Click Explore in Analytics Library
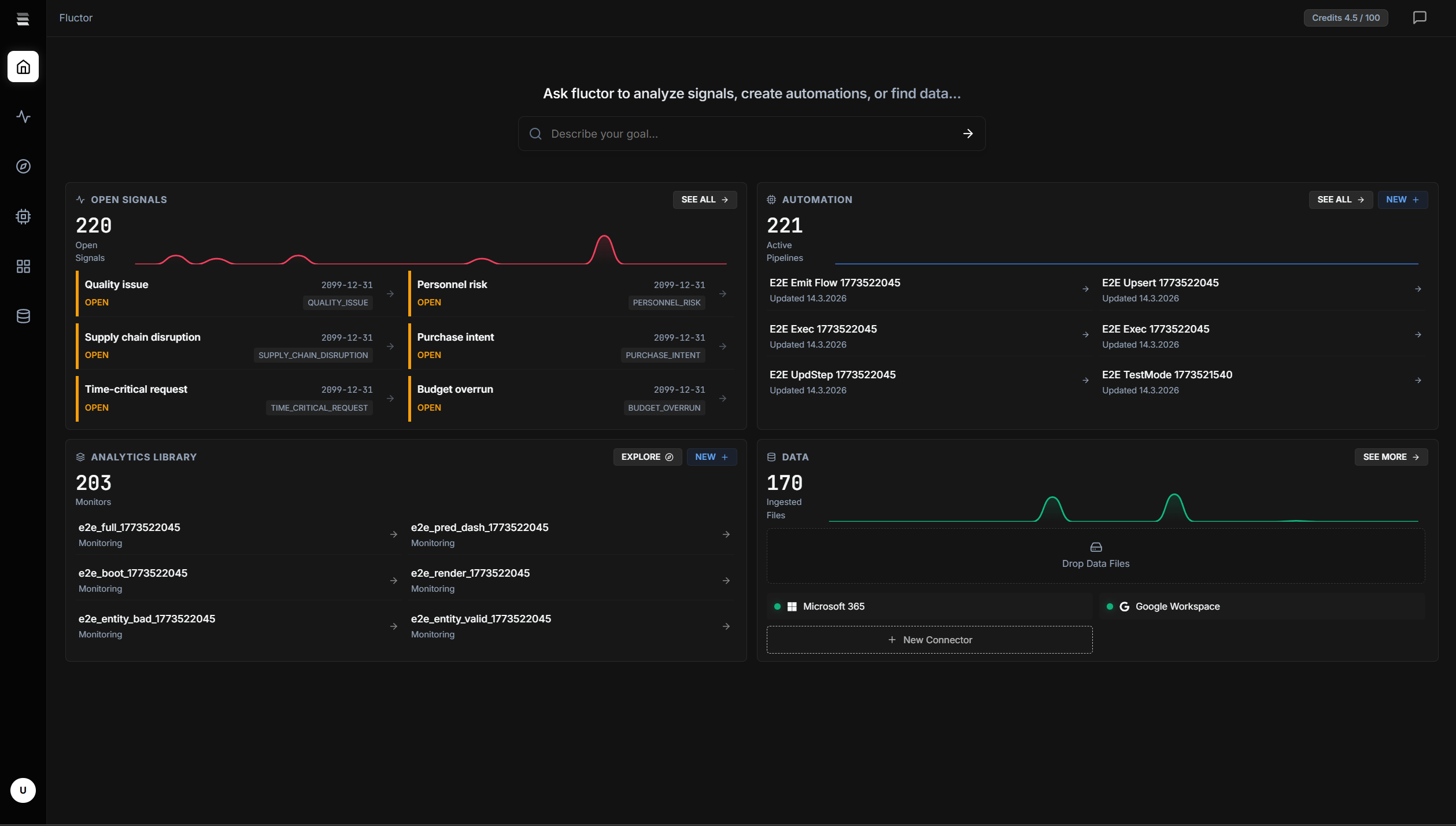1456x826 pixels. pyautogui.click(x=647, y=457)
